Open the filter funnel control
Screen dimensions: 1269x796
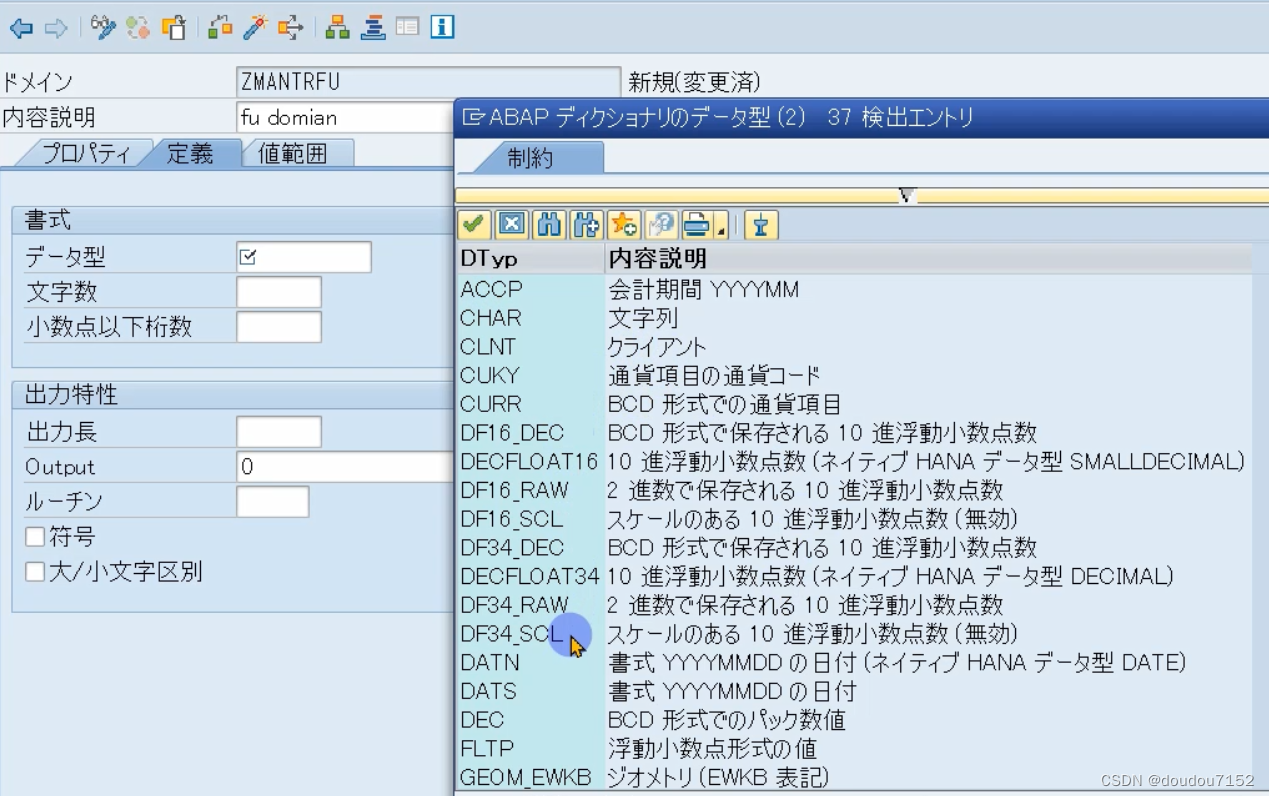coord(760,224)
